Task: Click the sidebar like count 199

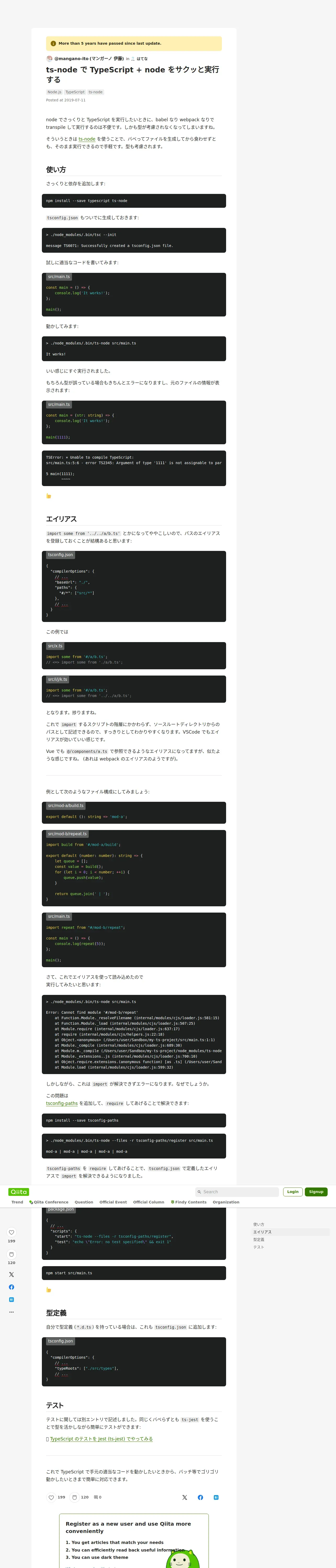Action: pos(11,1241)
